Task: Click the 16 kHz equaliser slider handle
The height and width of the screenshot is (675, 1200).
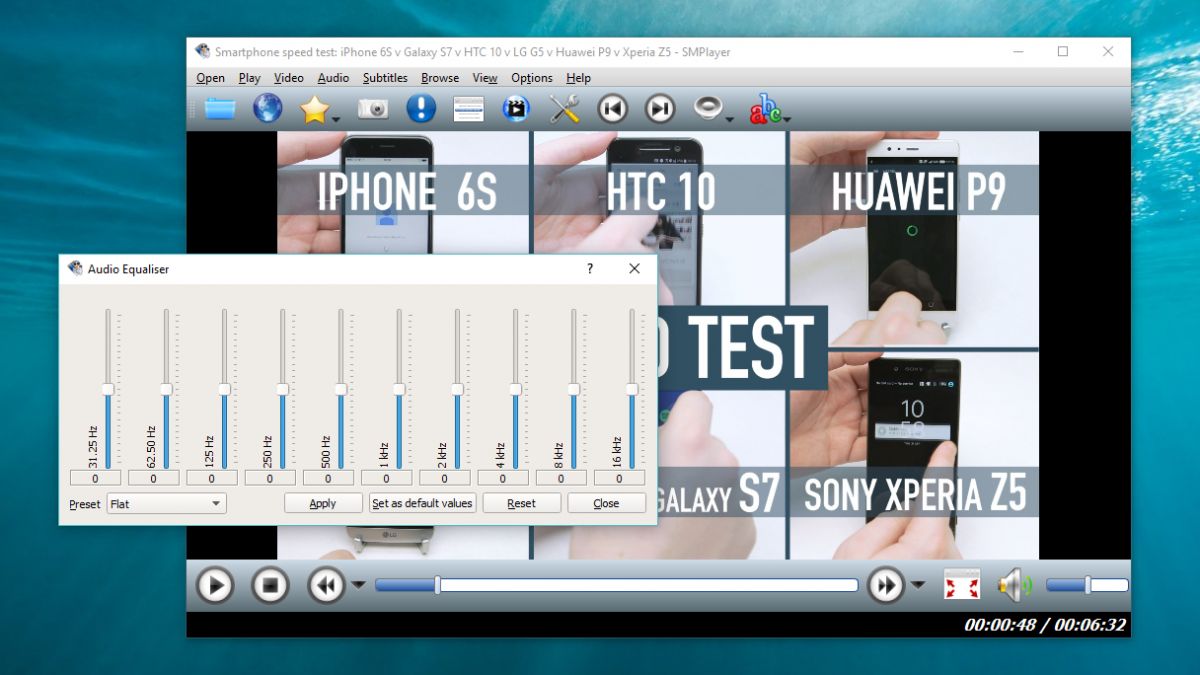Action: (x=631, y=389)
